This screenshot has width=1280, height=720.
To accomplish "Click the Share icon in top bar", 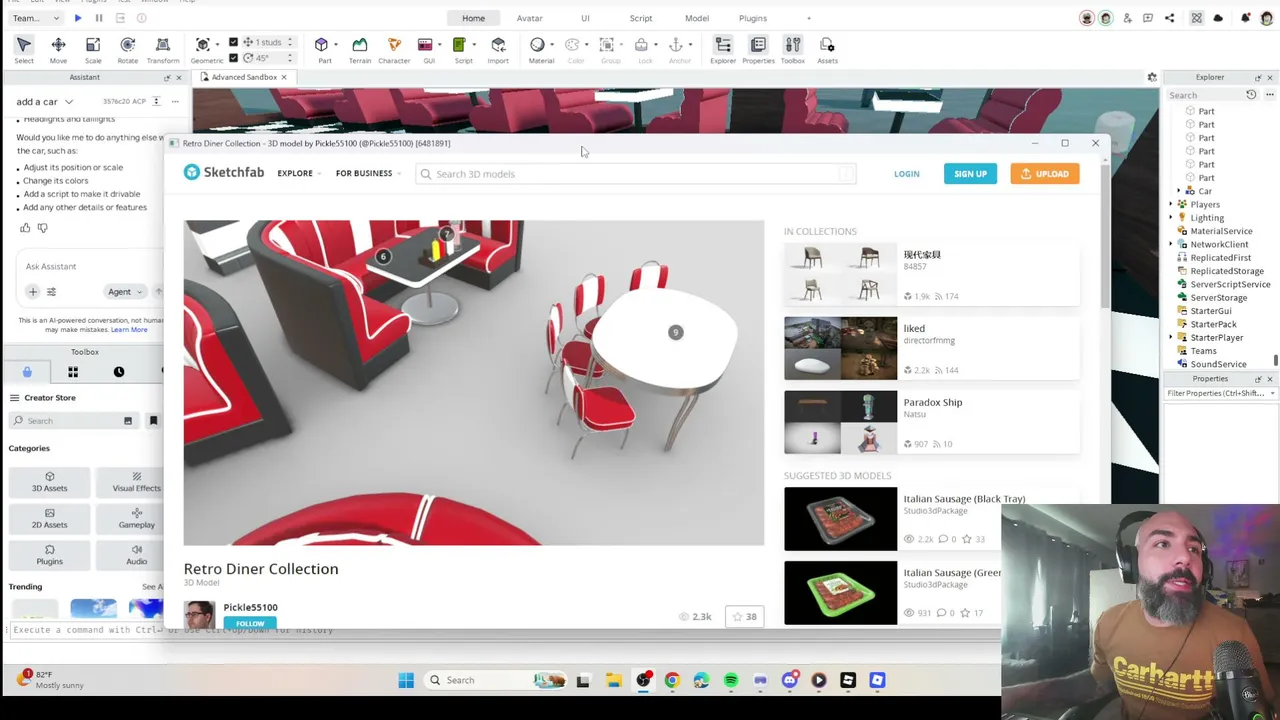I will [x=1169, y=18].
